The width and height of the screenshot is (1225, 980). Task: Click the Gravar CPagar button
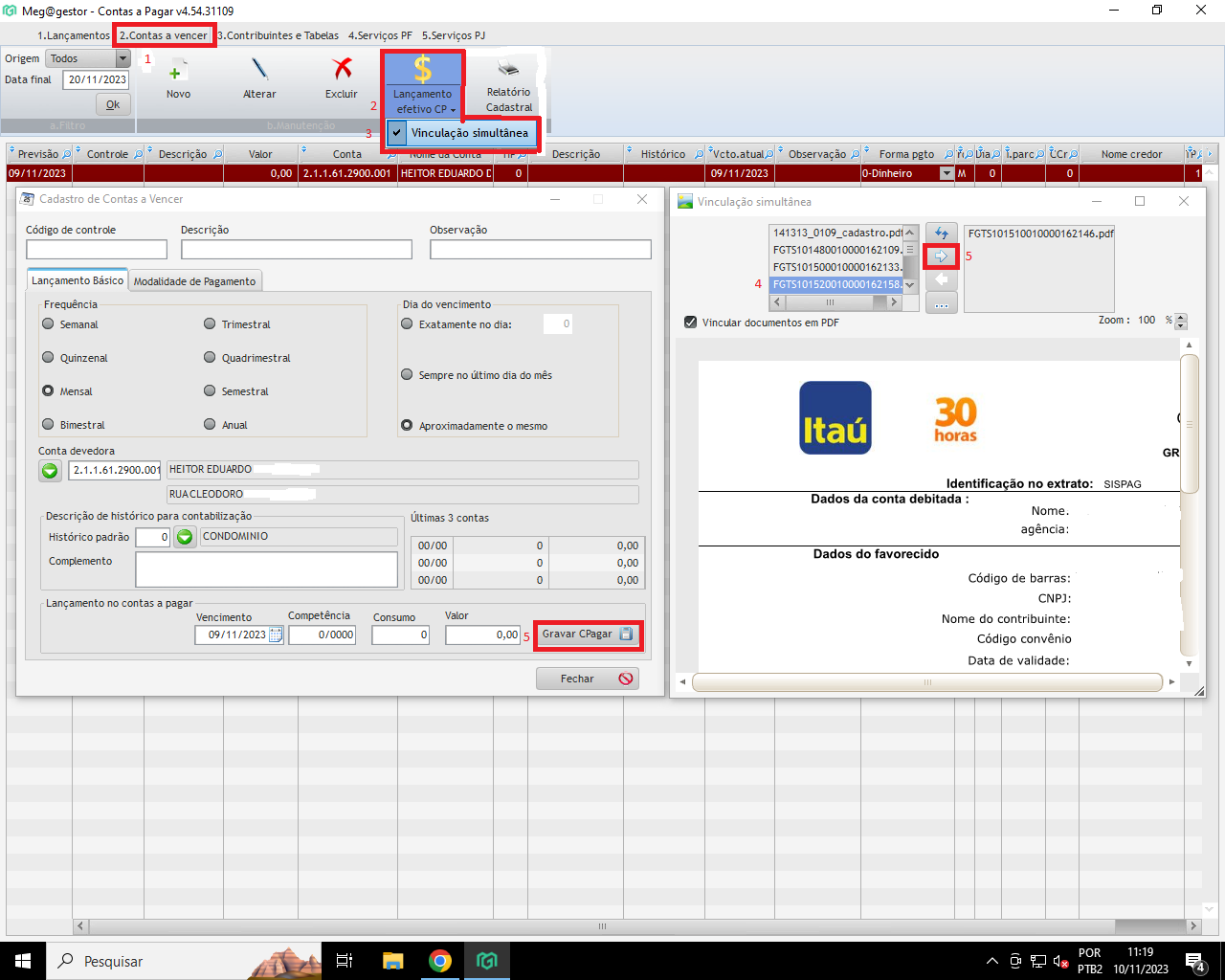(x=587, y=635)
